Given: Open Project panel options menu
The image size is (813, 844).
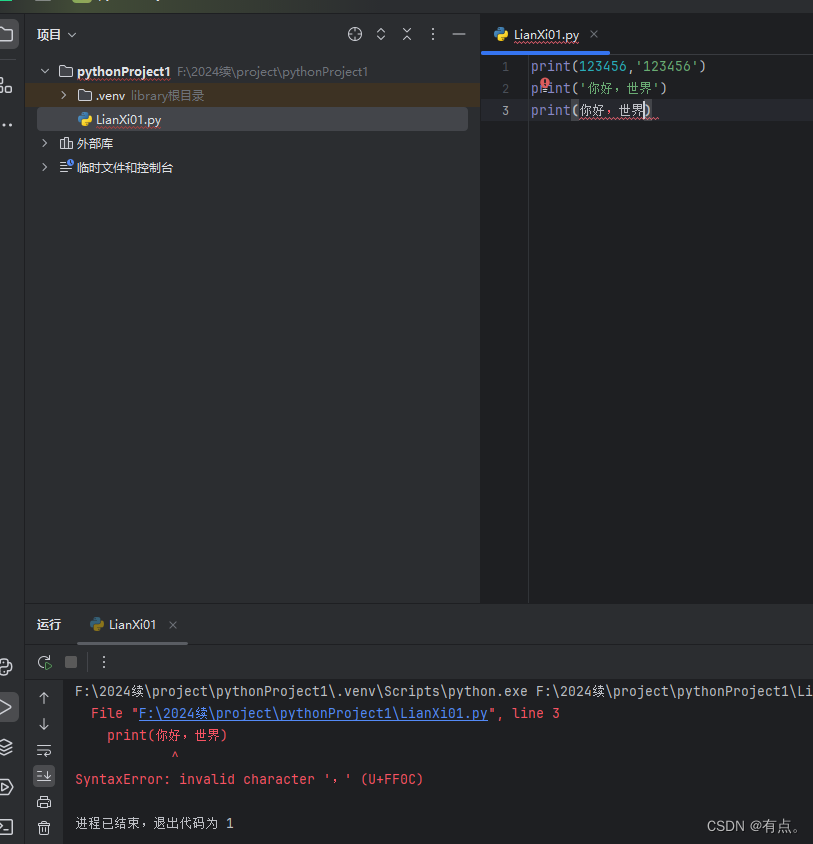Looking at the screenshot, I should [x=433, y=34].
